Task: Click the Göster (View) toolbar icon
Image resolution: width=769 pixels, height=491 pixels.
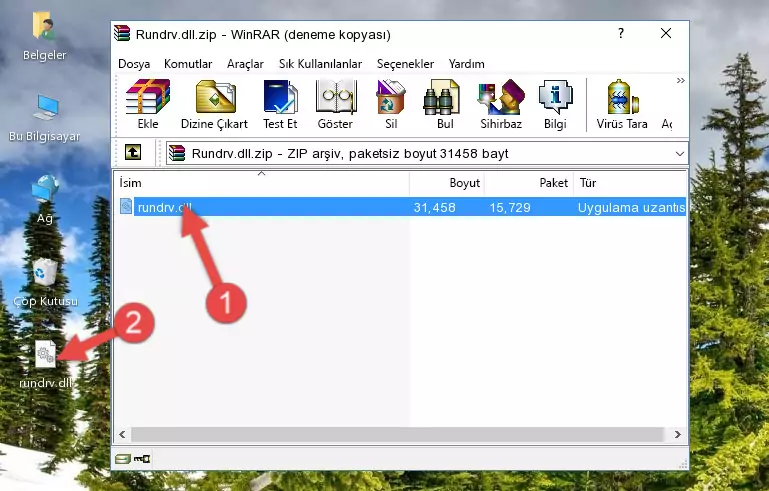Action: click(x=335, y=104)
